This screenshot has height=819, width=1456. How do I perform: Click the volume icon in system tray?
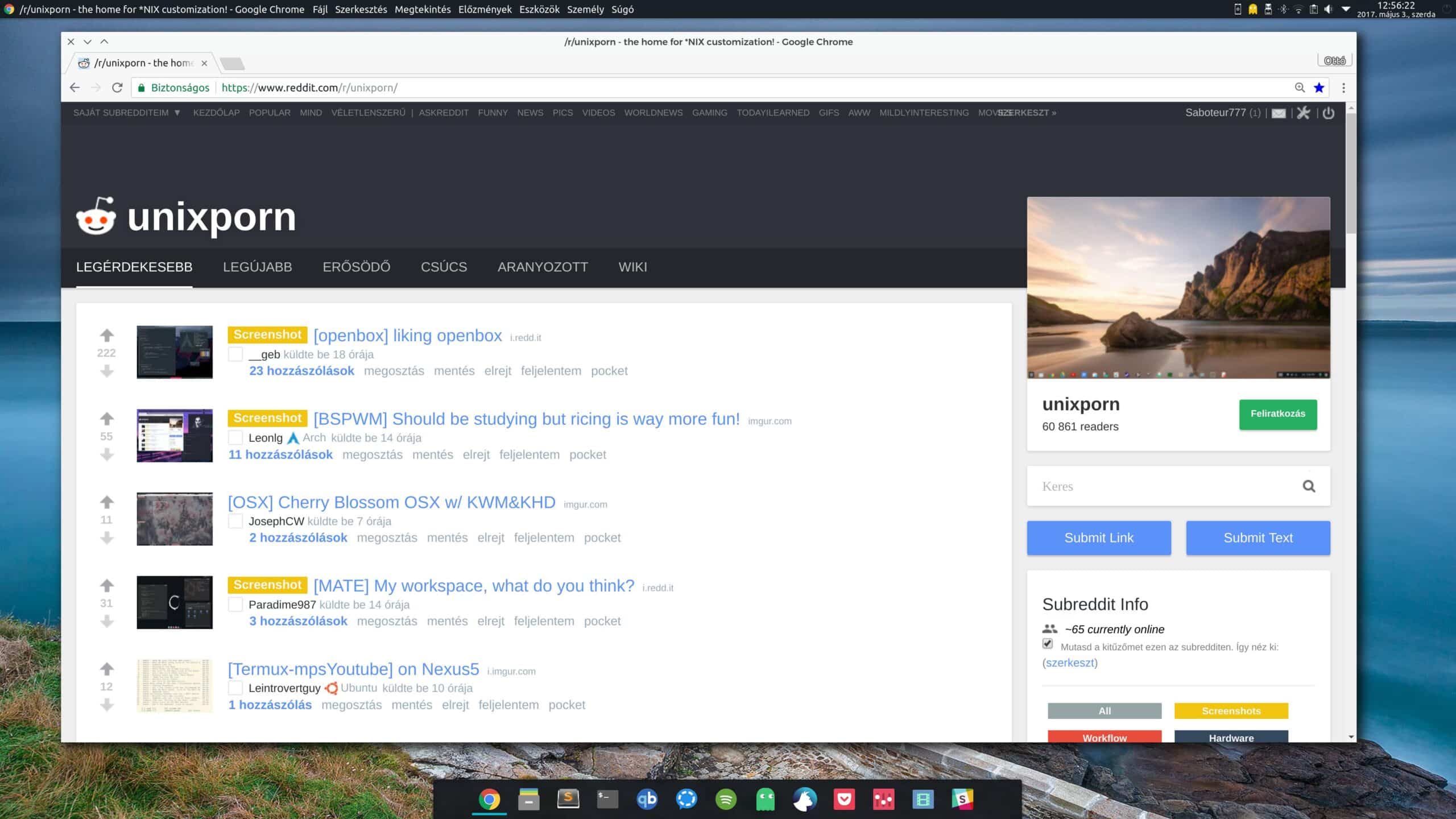click(x=1328, y=9)
